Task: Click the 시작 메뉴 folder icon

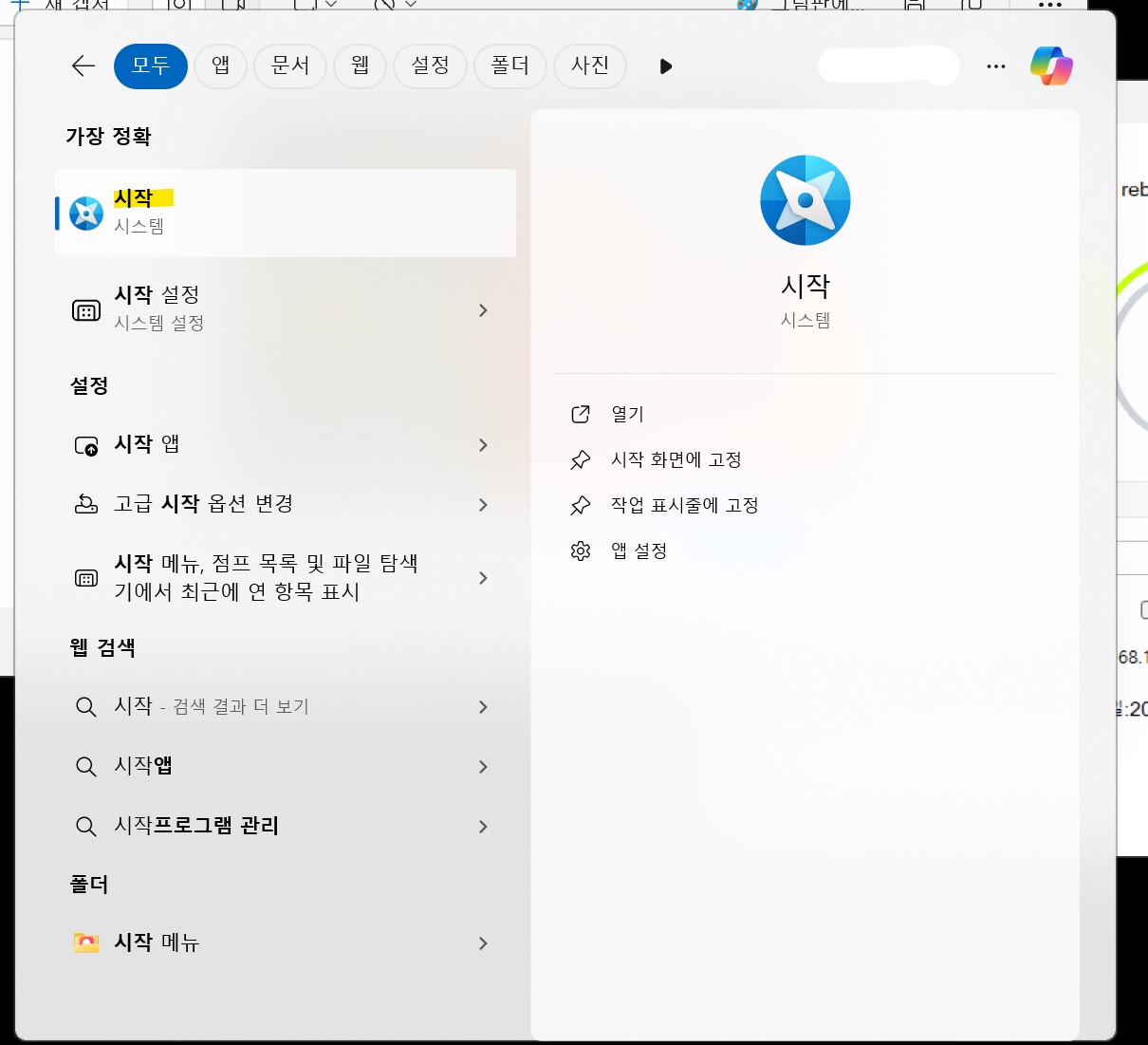Action: click(x=86, y=942)
